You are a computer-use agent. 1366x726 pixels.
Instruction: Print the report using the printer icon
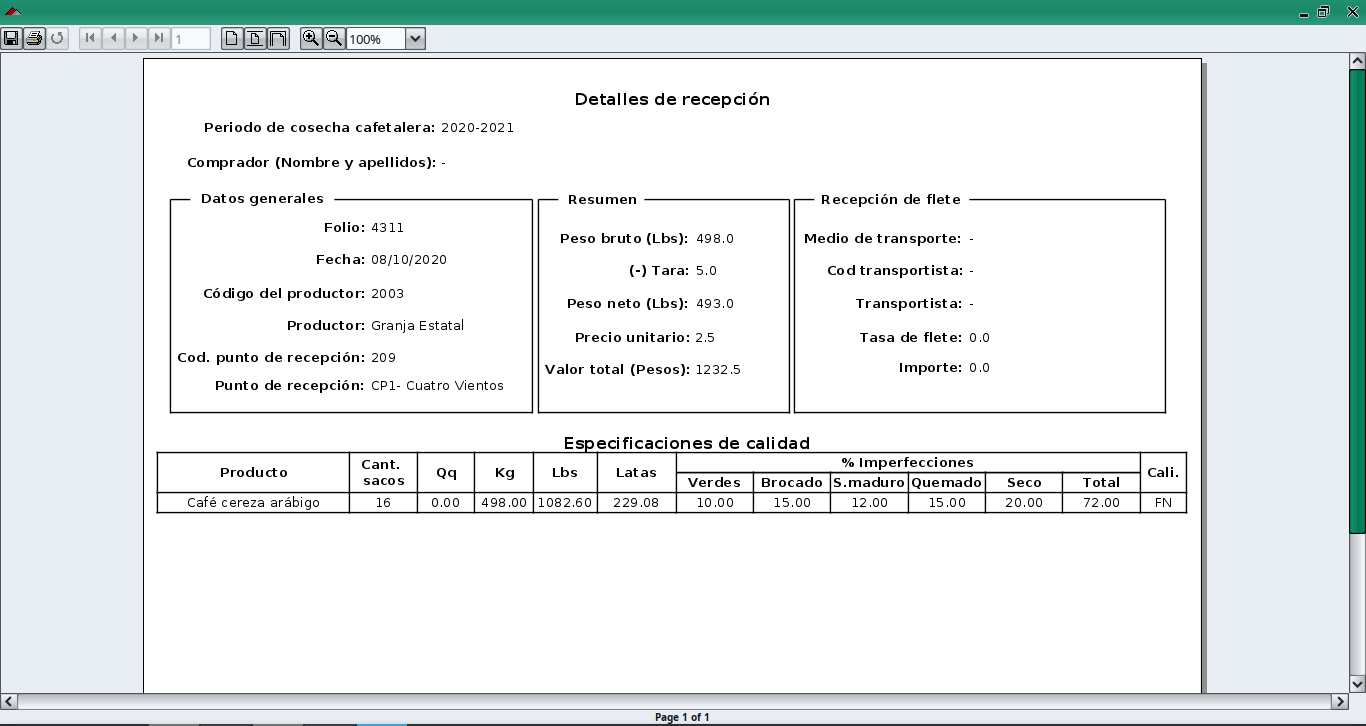tap(34, 39)
